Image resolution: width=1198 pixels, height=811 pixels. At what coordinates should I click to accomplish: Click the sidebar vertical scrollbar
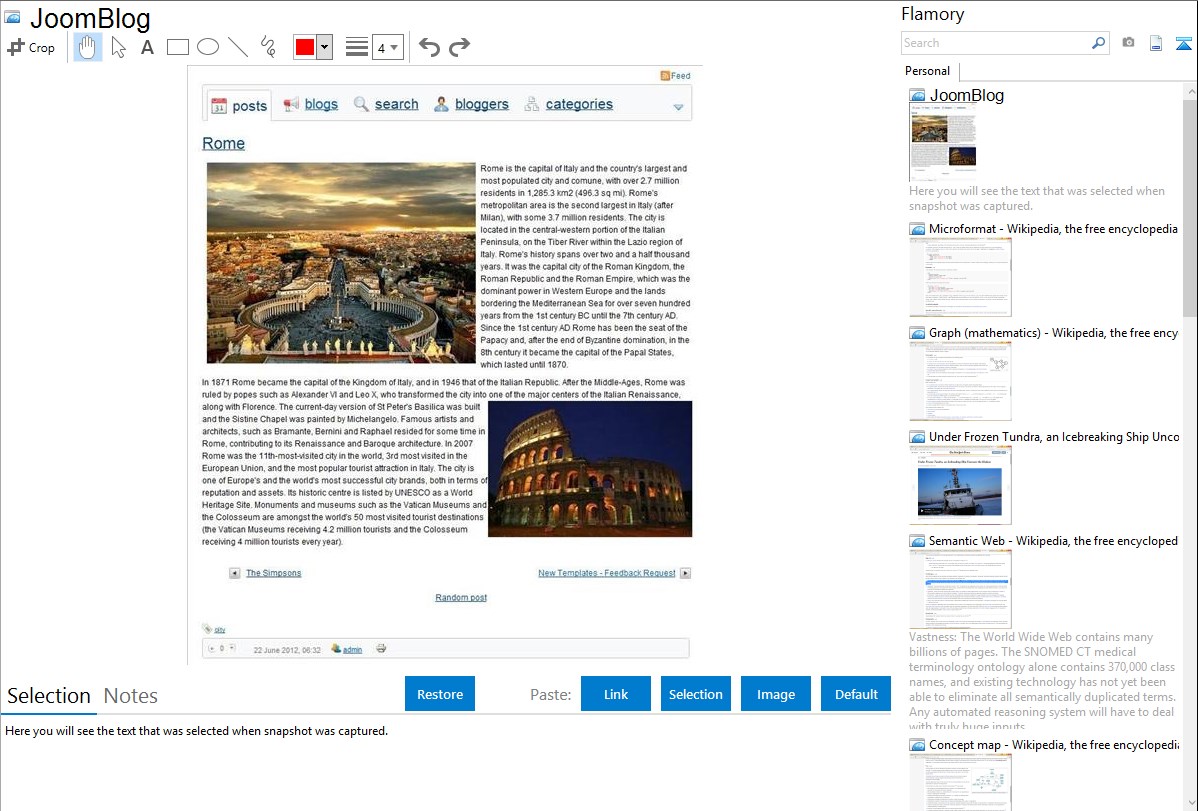[x=1190, y=206]
